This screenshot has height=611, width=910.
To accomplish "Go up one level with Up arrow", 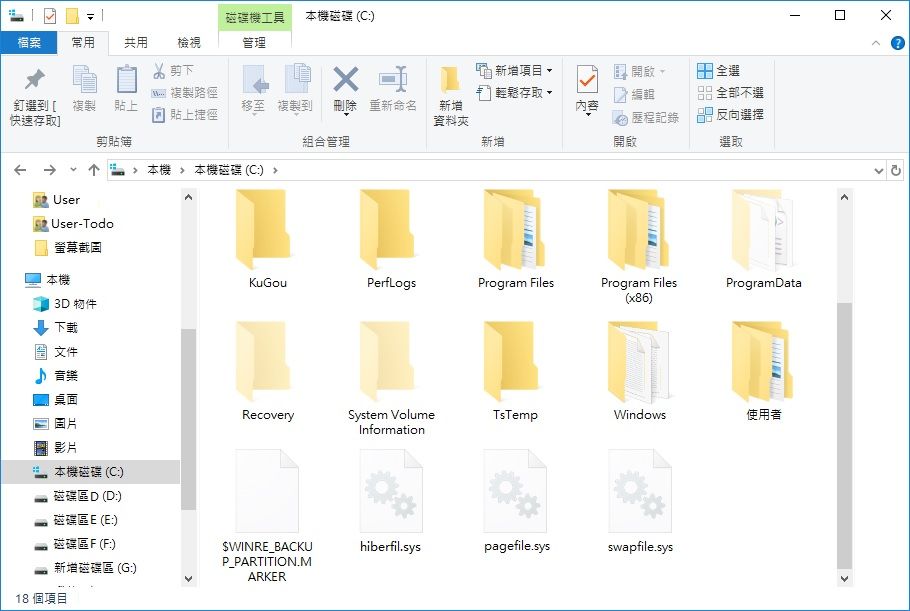I will click(x=93, y=170).
